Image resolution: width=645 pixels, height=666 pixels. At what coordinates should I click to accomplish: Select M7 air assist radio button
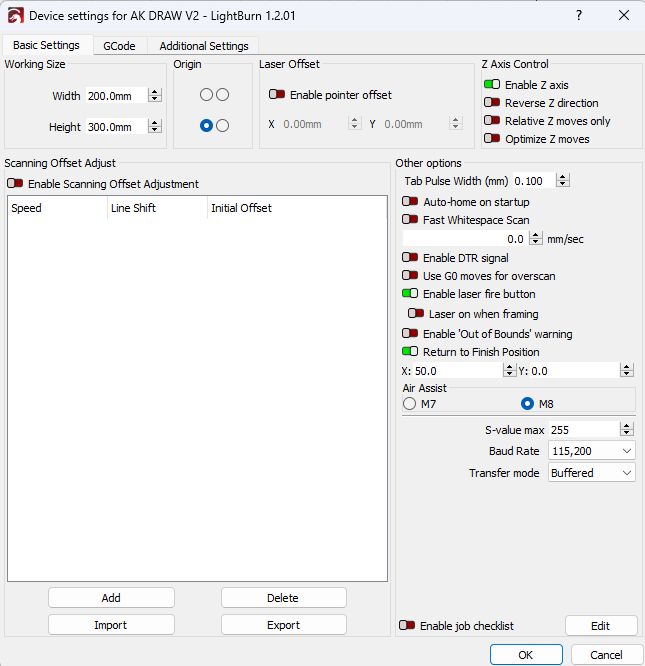click(x=409, y=404)
